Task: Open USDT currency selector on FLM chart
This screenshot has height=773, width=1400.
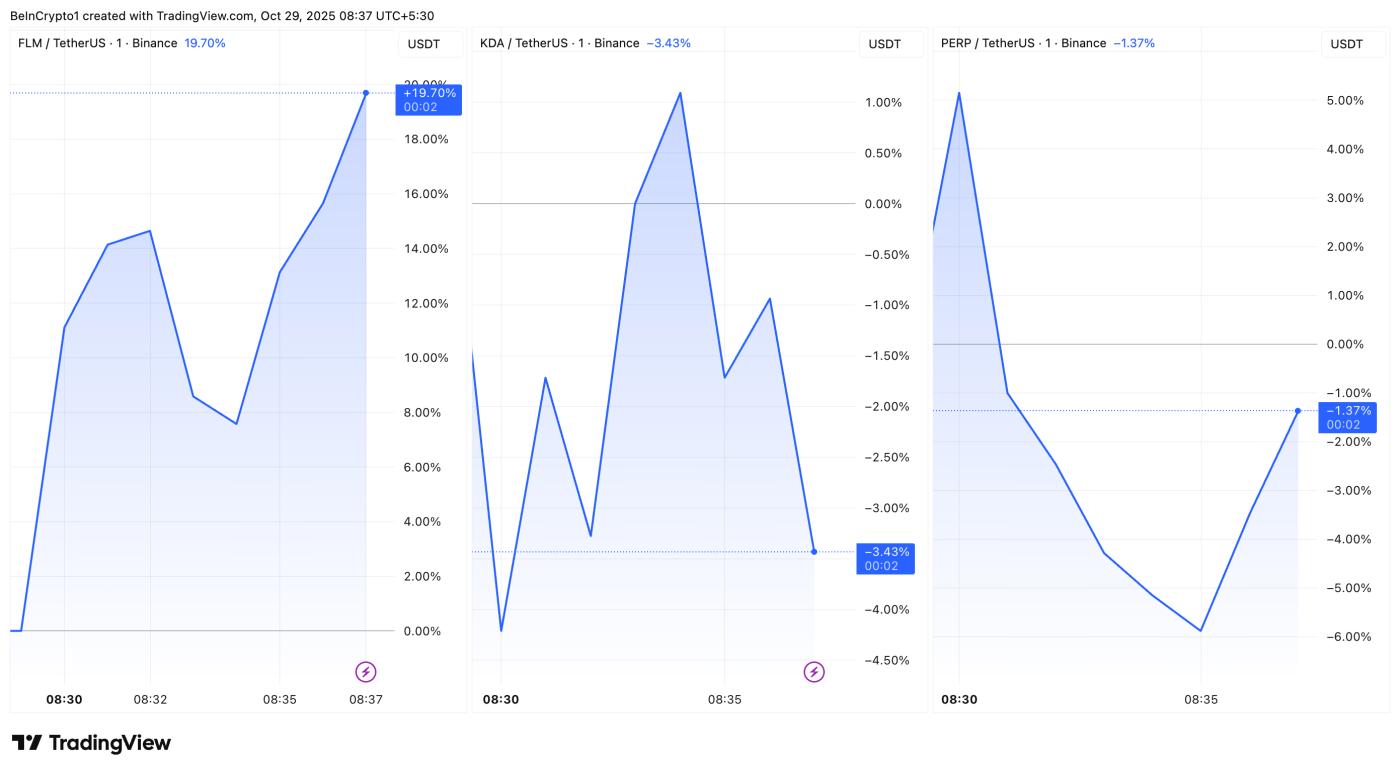Action: pos(423,44)
